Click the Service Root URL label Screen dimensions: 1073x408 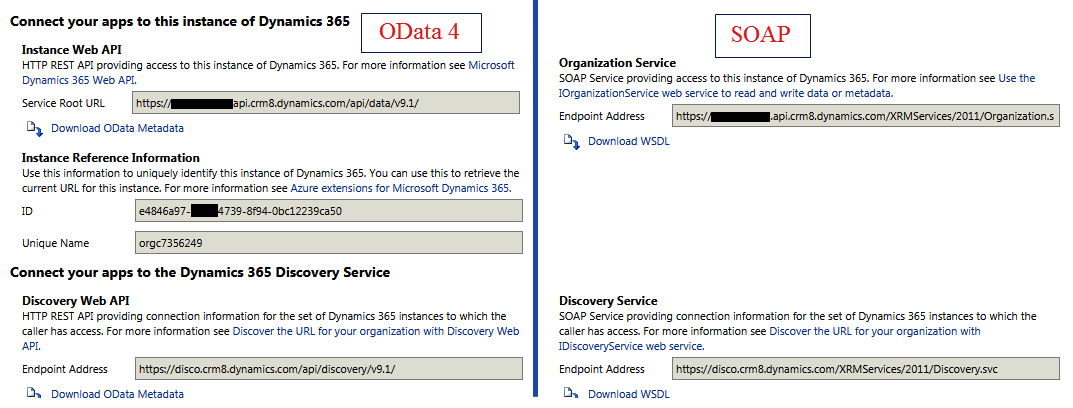pyautogui.click(x=65, y=103)
